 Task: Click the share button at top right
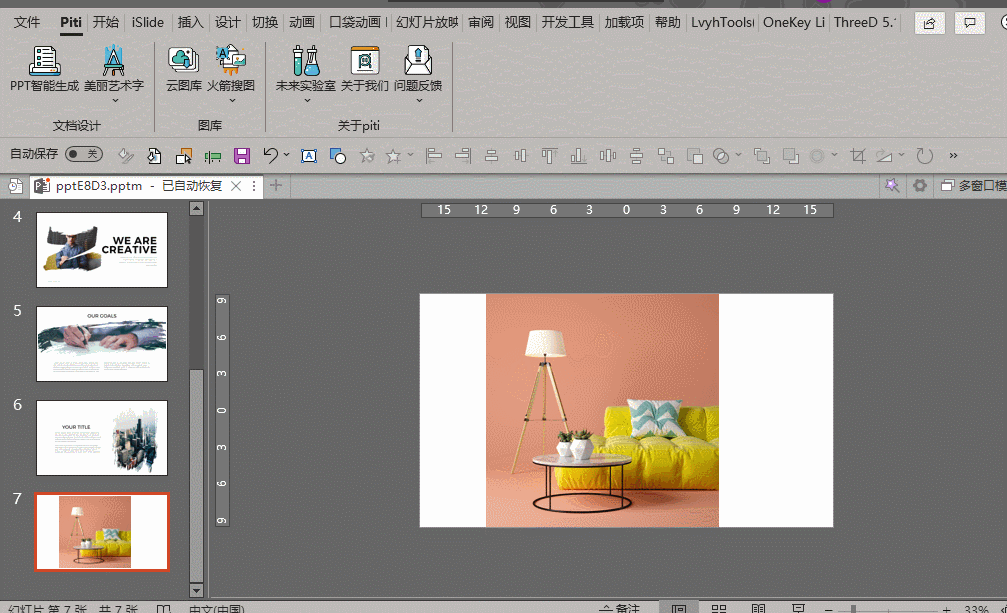[x=930, y=22]
